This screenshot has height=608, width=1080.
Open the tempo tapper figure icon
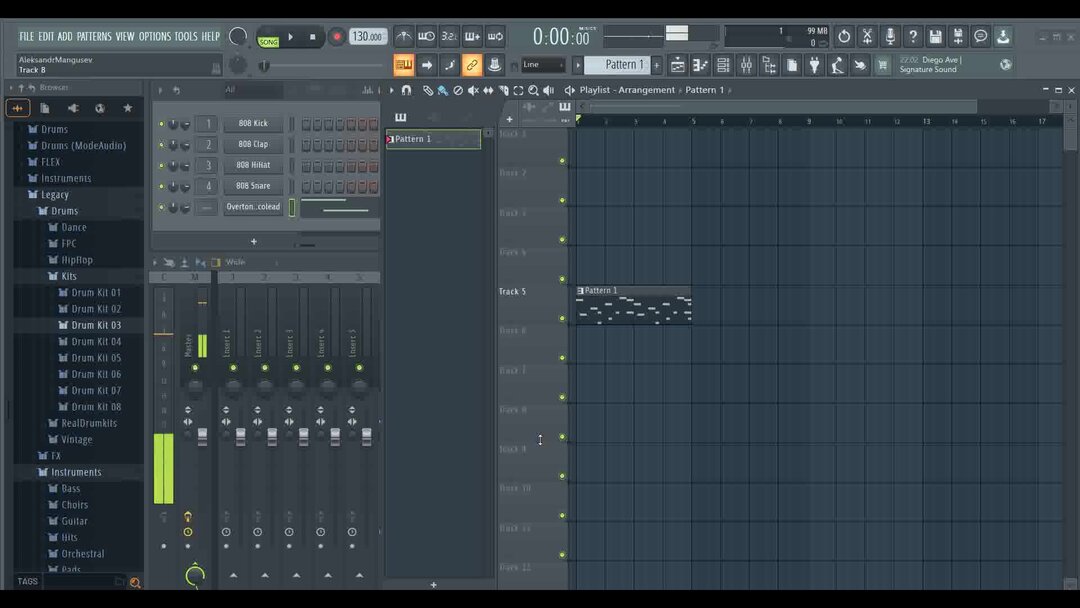click(837, 65)
